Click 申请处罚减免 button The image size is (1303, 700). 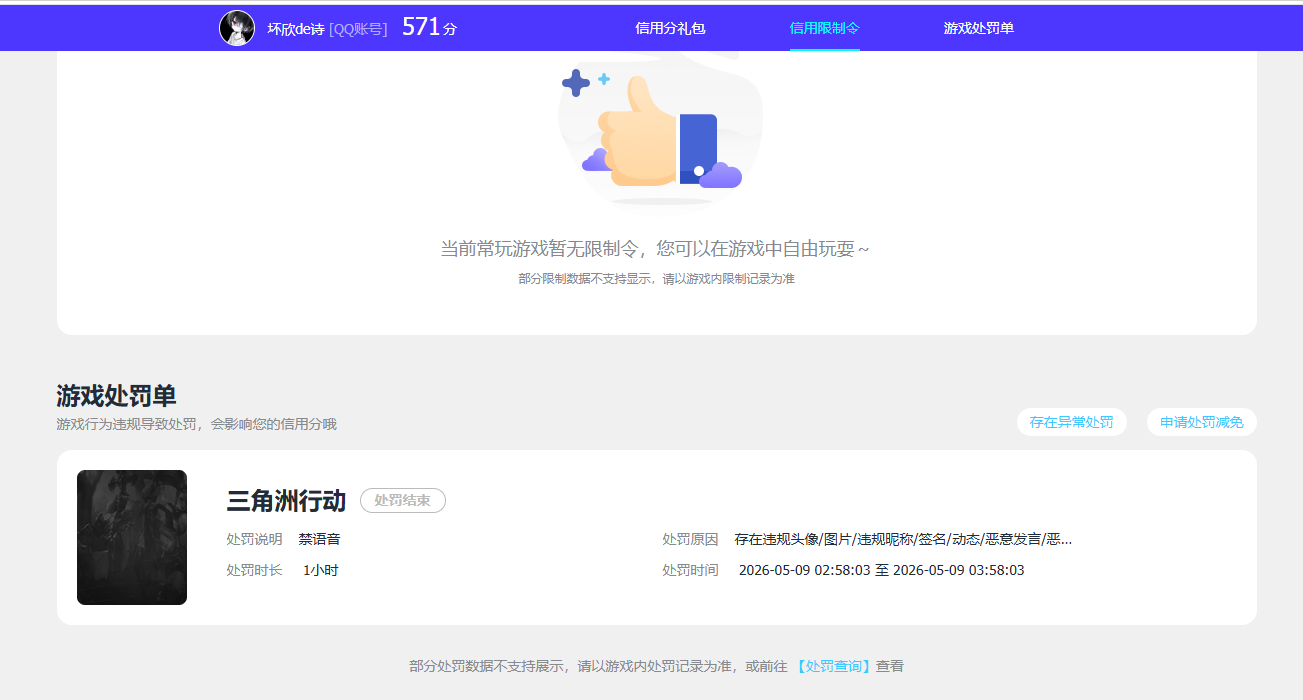click(x=1202, y=422)
